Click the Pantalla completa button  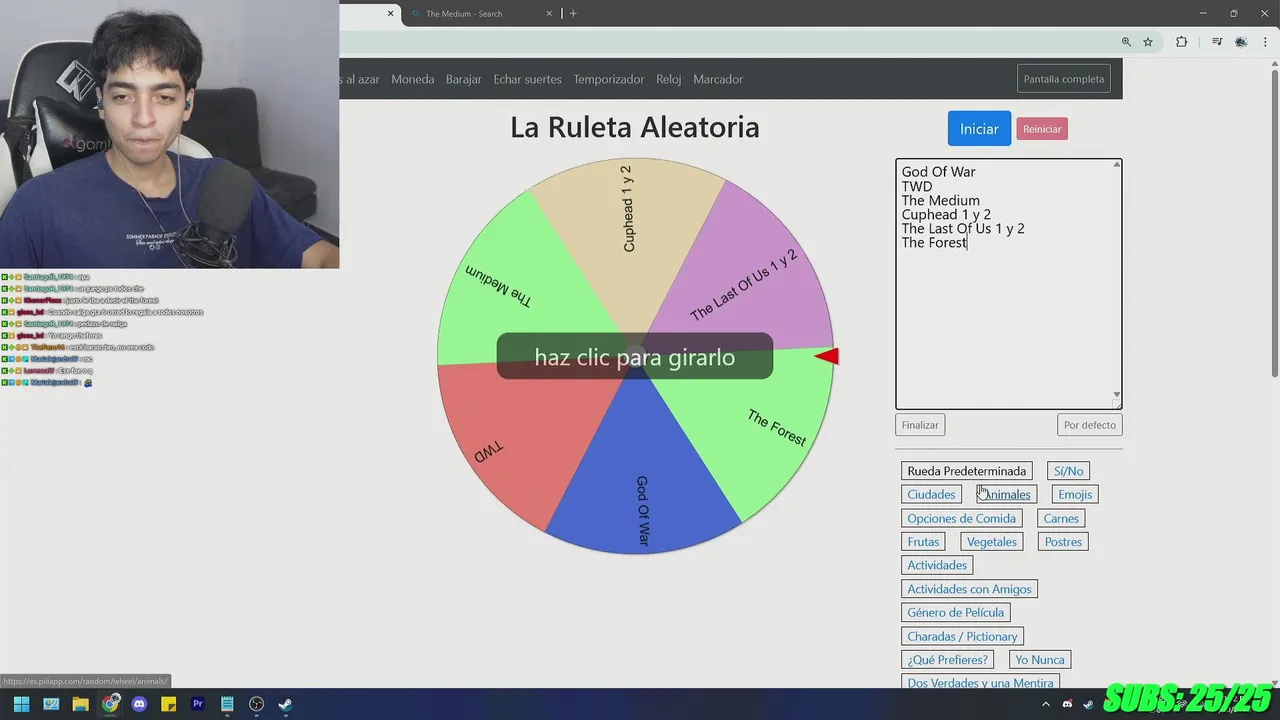tap(1064, 79)
